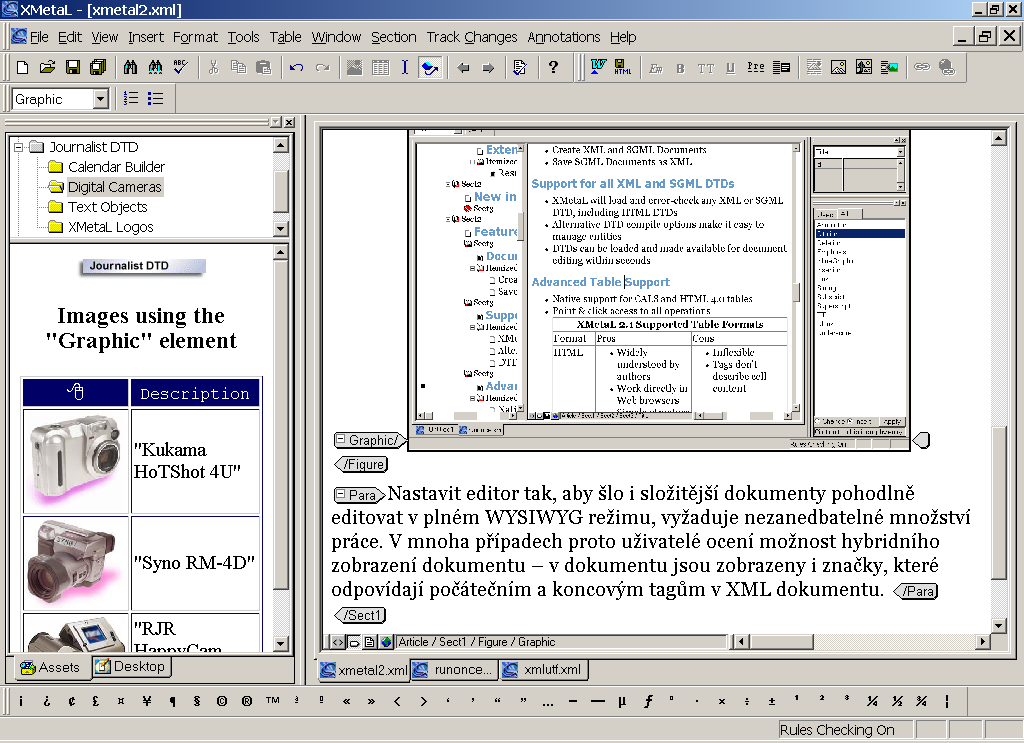Click the Insert Table toolbar icon

click(x=380, y=68)
